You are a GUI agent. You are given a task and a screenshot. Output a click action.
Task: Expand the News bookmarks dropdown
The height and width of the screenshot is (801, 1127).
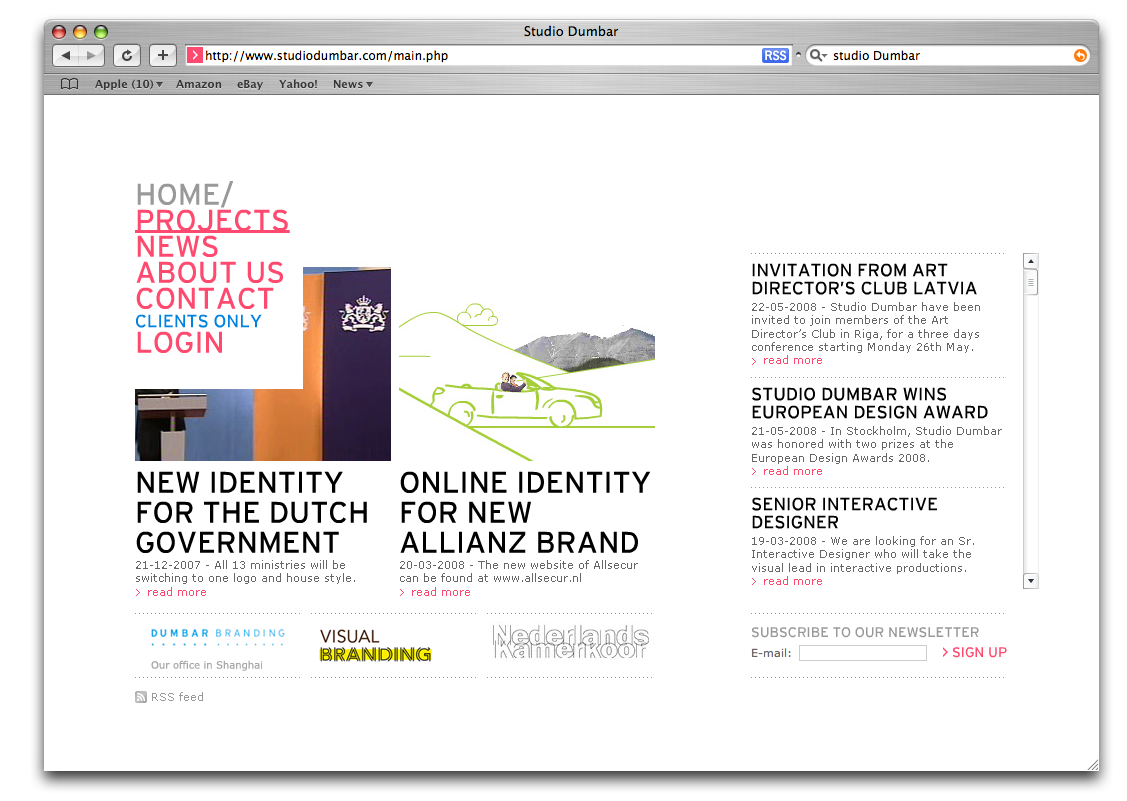[x=353, y=84]
